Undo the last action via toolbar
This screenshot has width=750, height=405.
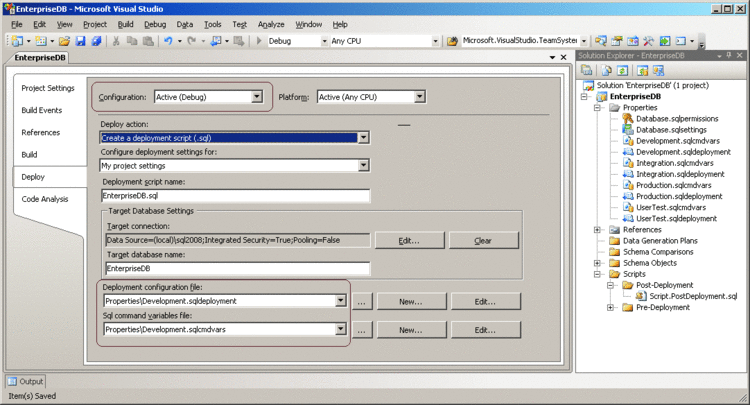tap(168, 41)
